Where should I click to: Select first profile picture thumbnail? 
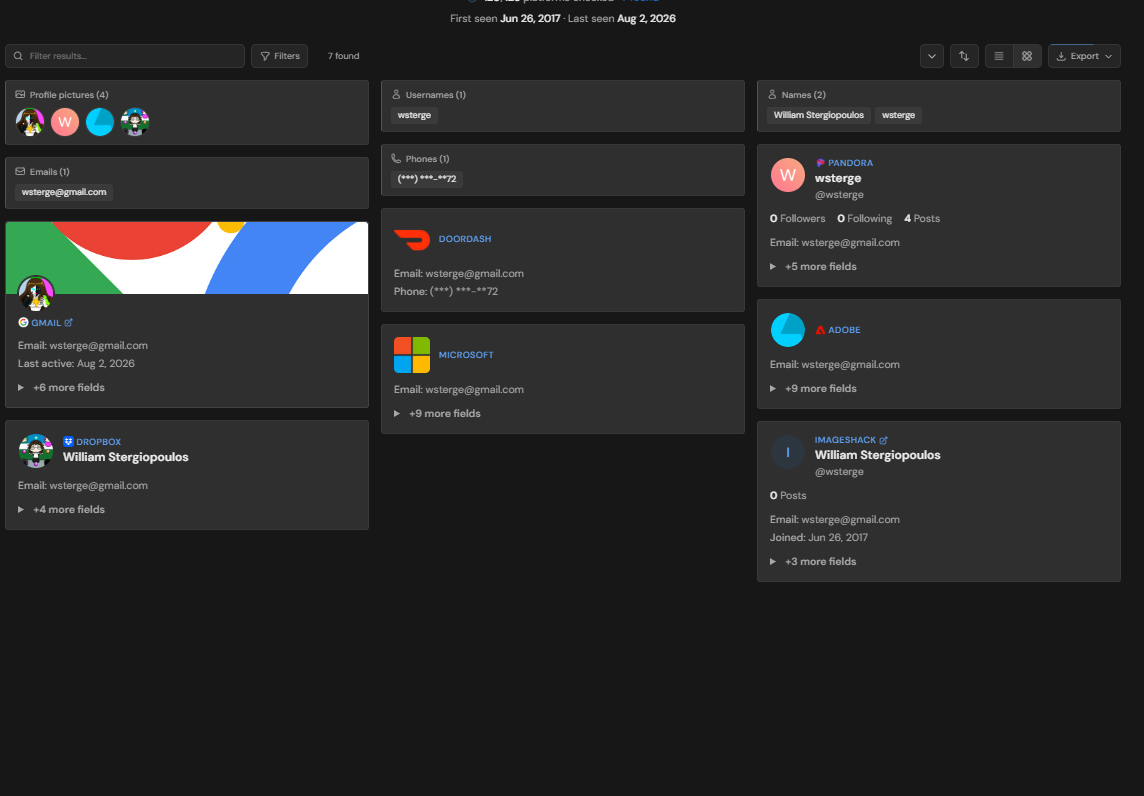coord(30,122)
